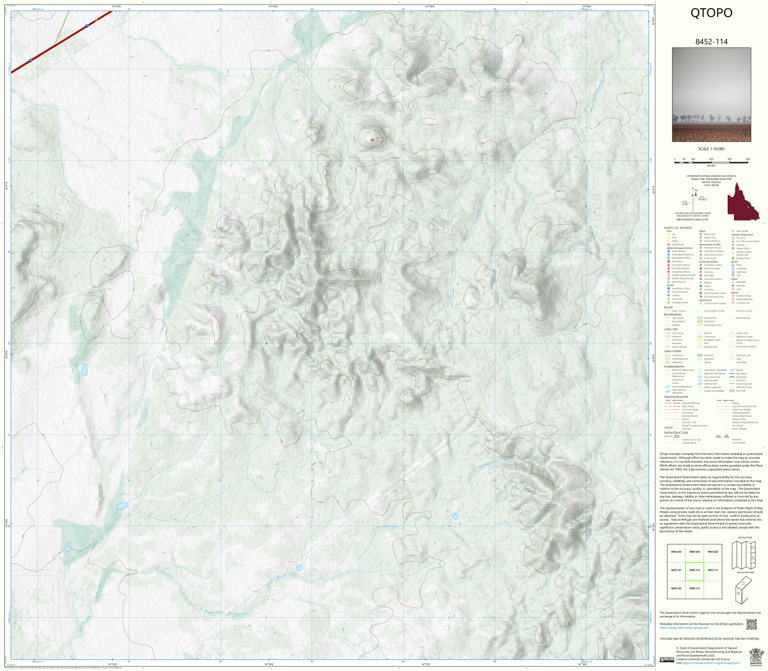
Task: Select the green highlighted cell in index grid
Action: coord(694,571)
